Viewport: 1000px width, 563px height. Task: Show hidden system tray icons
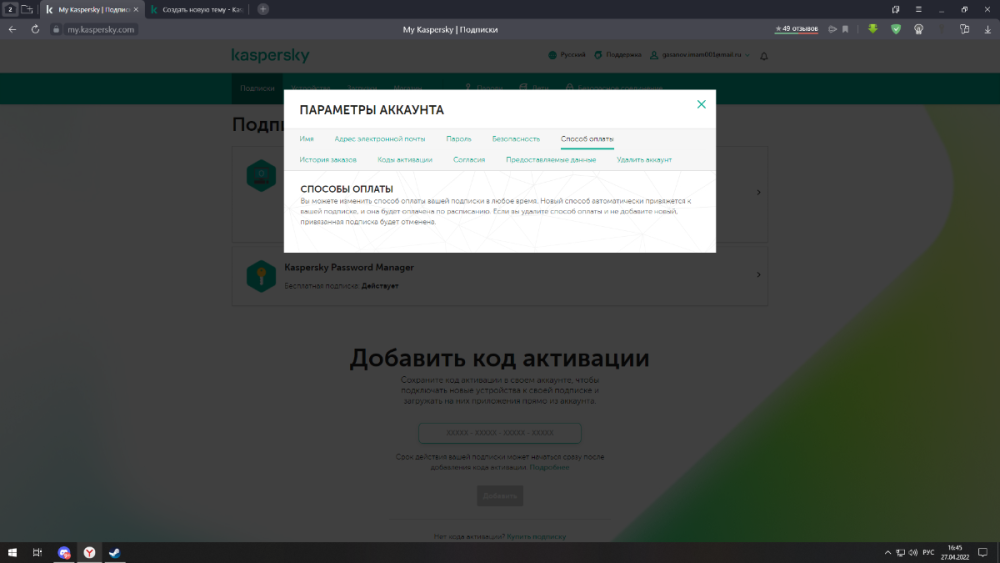(888, 553)
